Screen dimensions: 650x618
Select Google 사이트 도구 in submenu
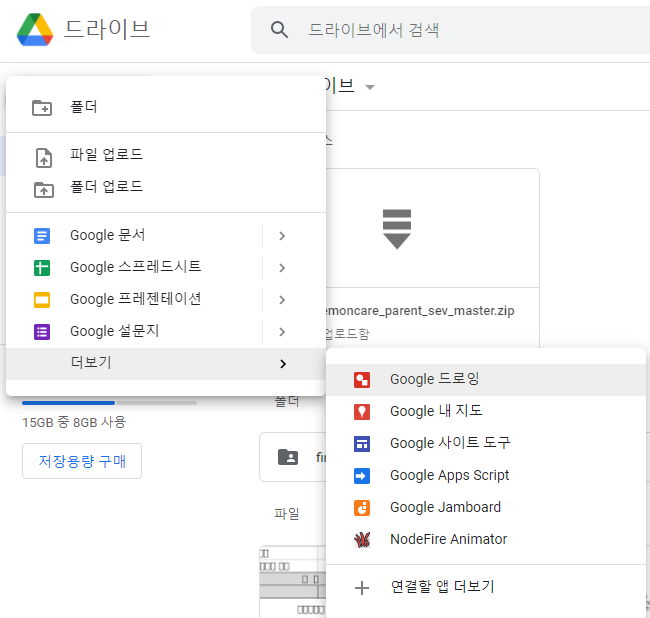(x=486, y=444)
